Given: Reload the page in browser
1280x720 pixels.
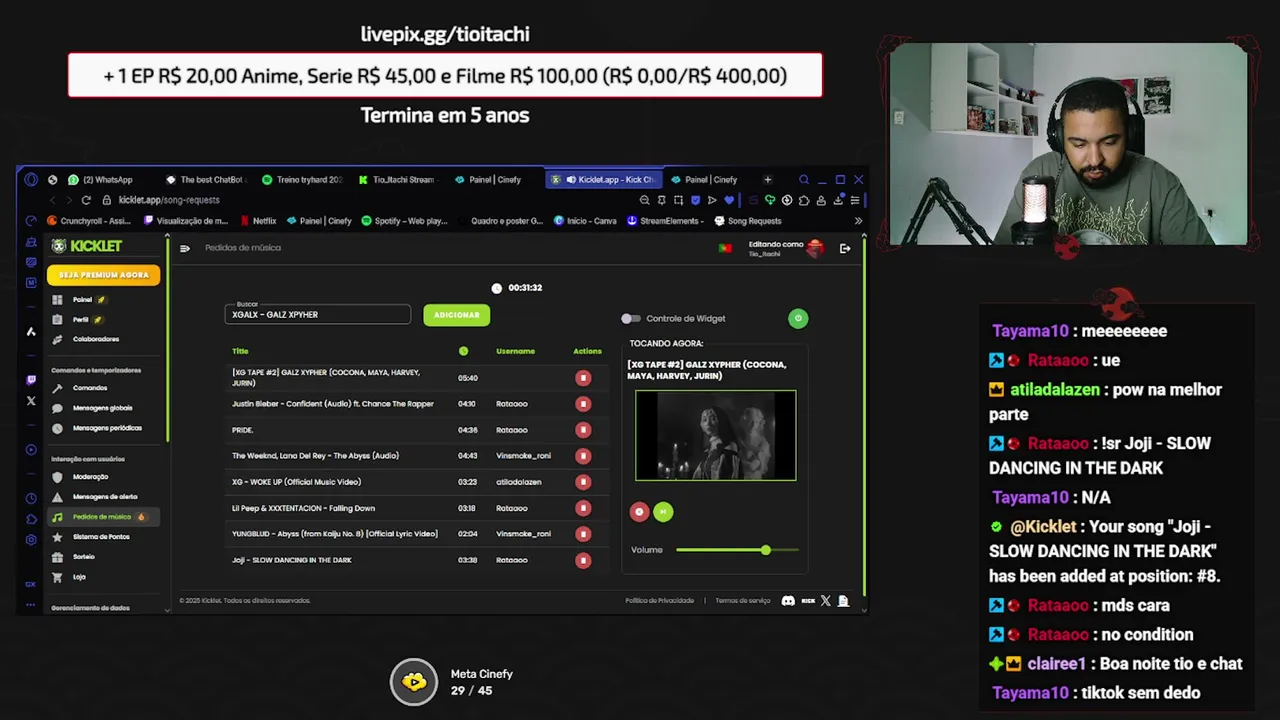Looking at the screenshot, I should (x=86, y=200).
